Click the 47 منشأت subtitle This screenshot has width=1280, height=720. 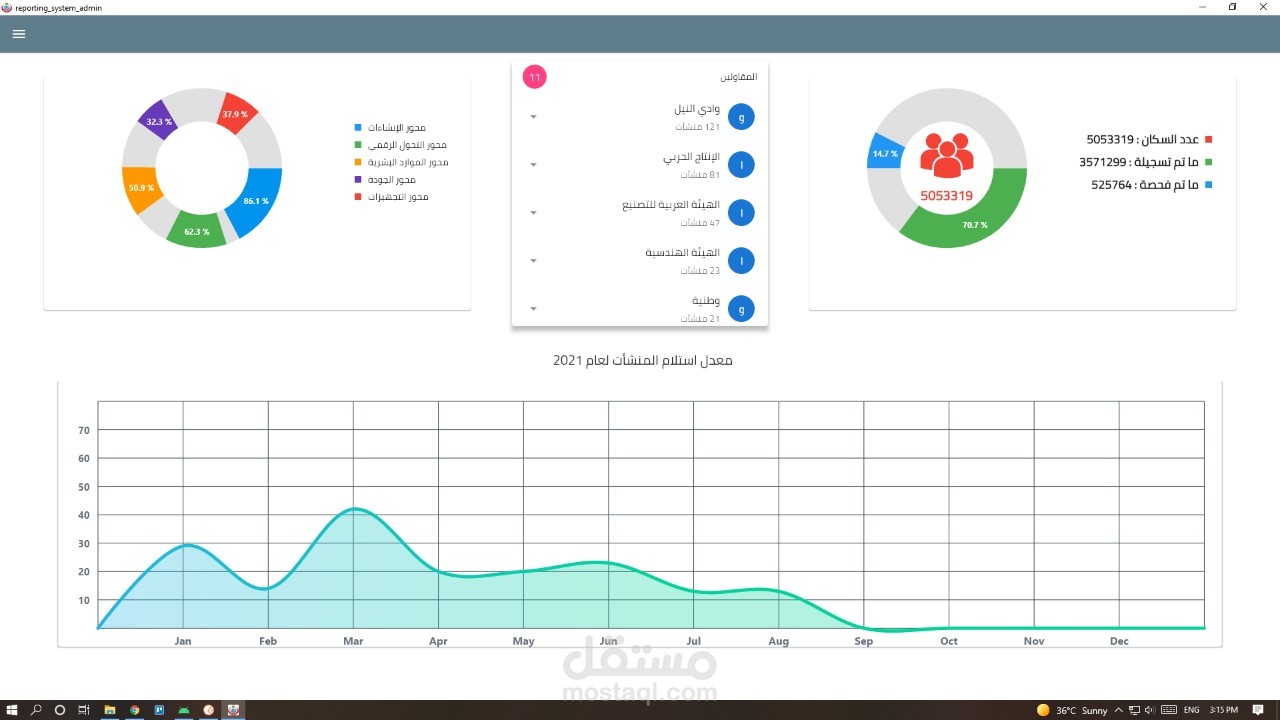click(700, 223)
